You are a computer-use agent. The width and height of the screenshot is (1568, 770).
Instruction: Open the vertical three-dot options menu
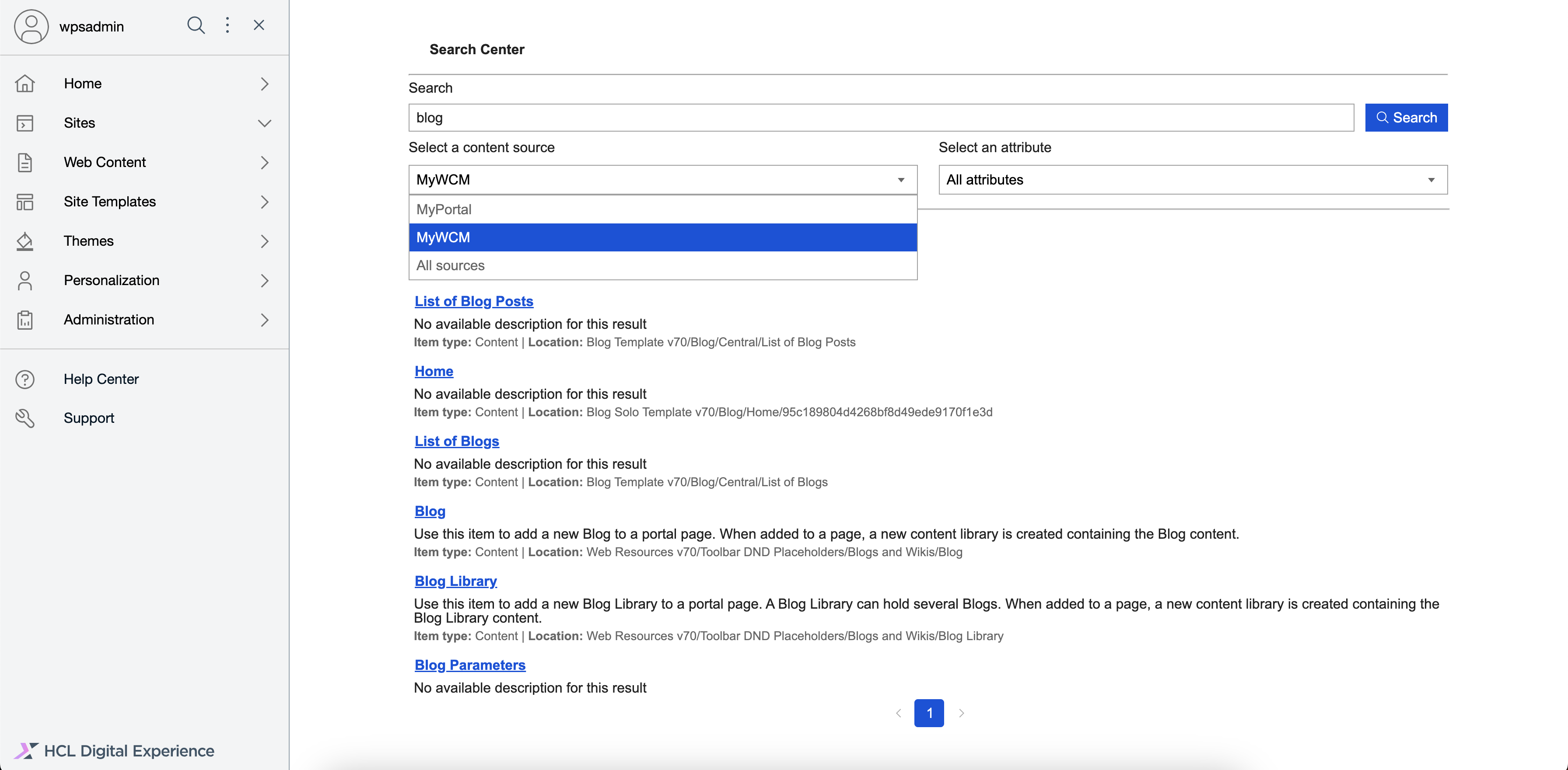point(227,25)
